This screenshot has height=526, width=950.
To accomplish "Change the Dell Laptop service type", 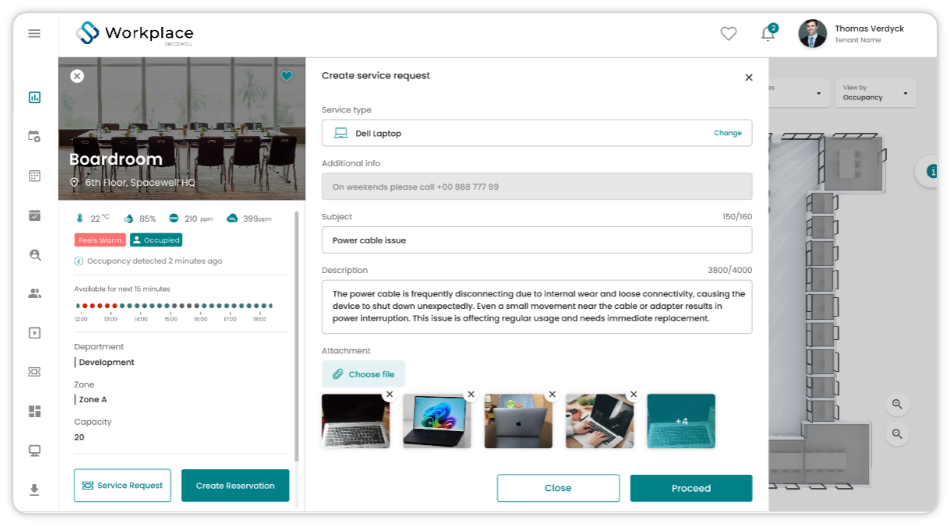I will click(x=727, y=133).
